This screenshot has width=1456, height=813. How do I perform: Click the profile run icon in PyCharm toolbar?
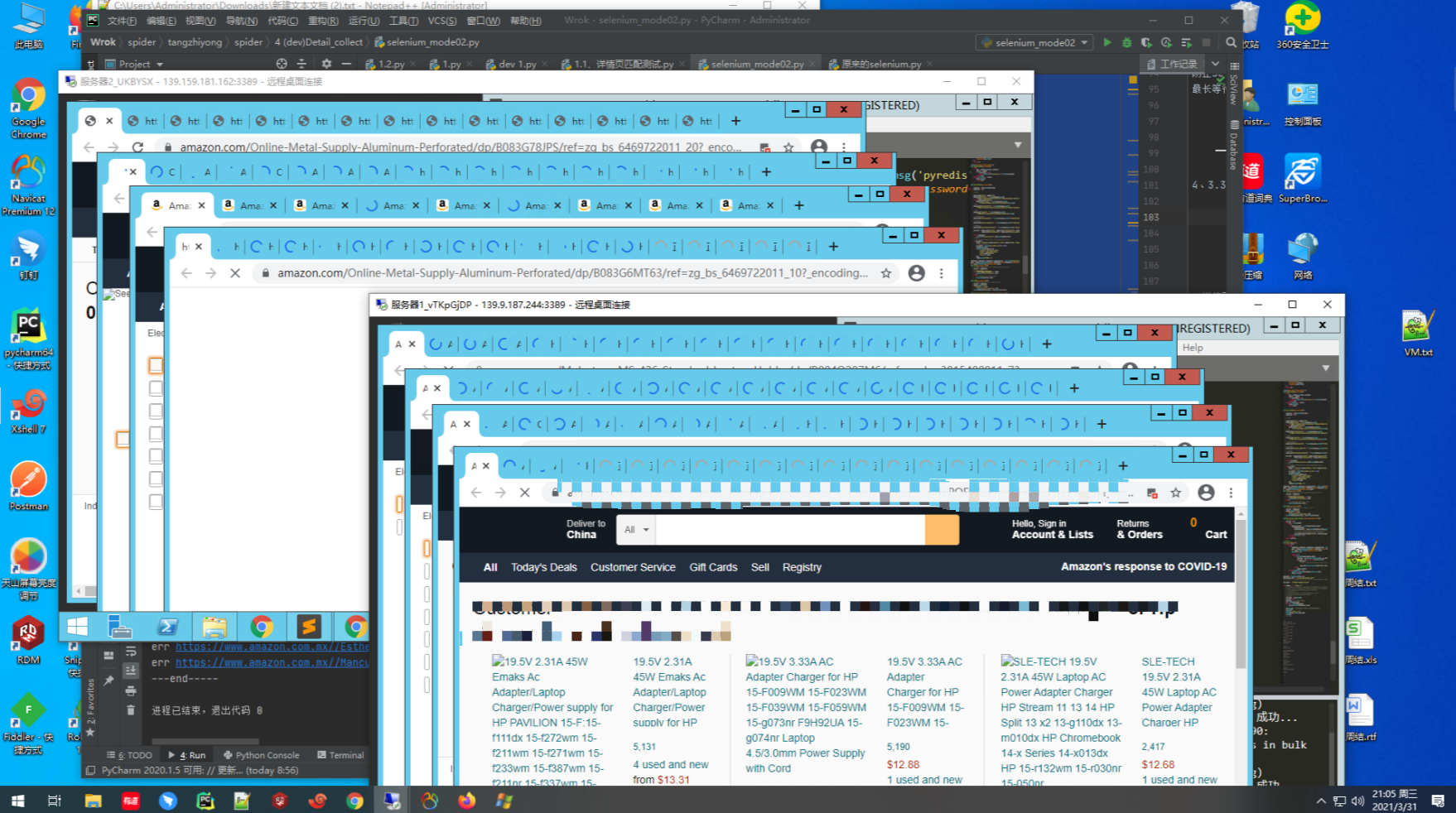pyautogui.click(x=1167, y=42)
